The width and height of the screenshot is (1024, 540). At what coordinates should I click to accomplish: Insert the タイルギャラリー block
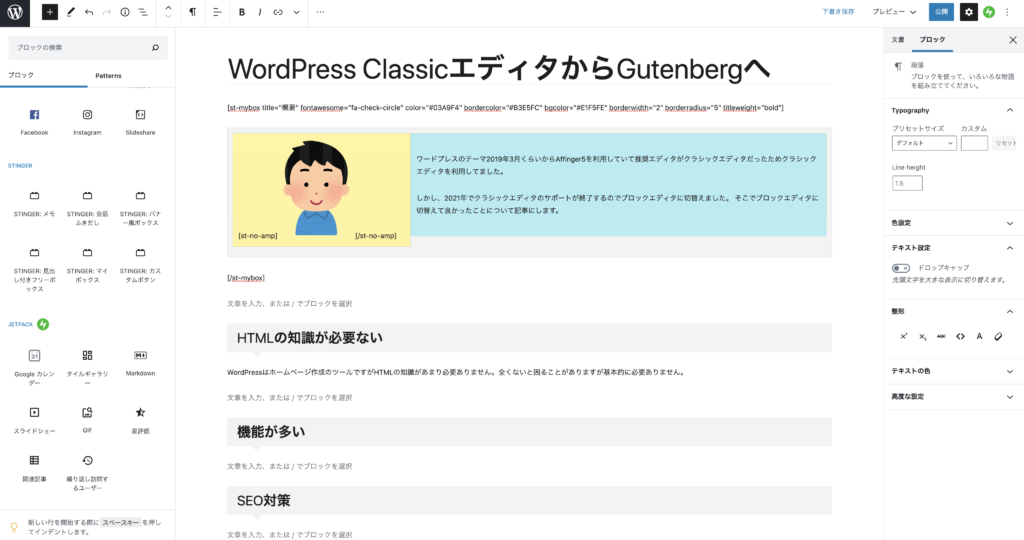(88, 367)
